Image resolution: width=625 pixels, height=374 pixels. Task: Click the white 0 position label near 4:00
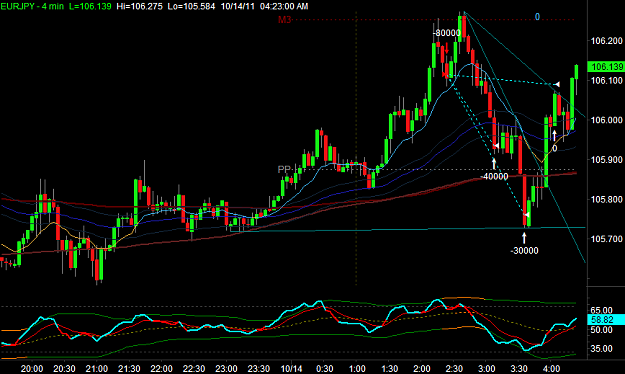point(554,149)
